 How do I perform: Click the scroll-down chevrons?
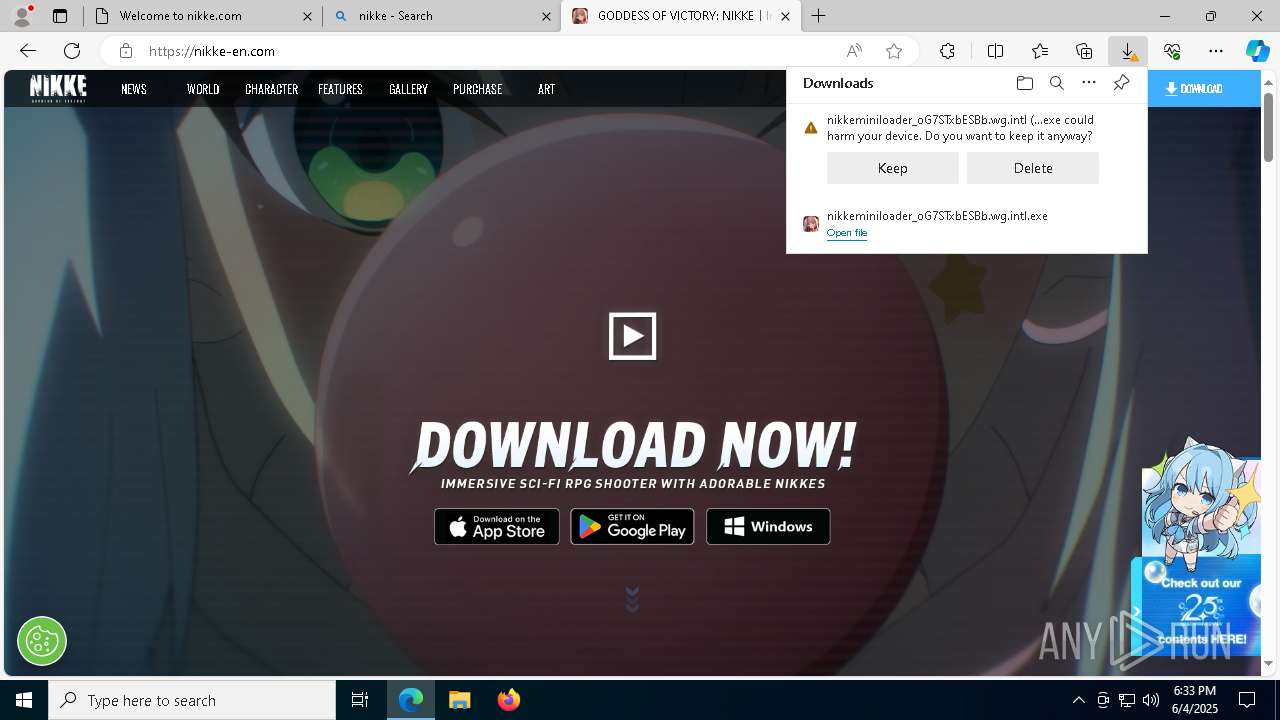(x=632, y=599)
